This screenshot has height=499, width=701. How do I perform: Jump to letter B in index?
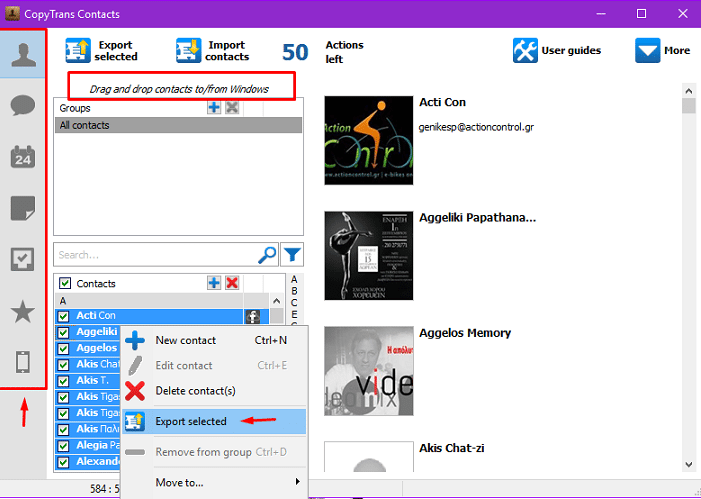(294, 291)
